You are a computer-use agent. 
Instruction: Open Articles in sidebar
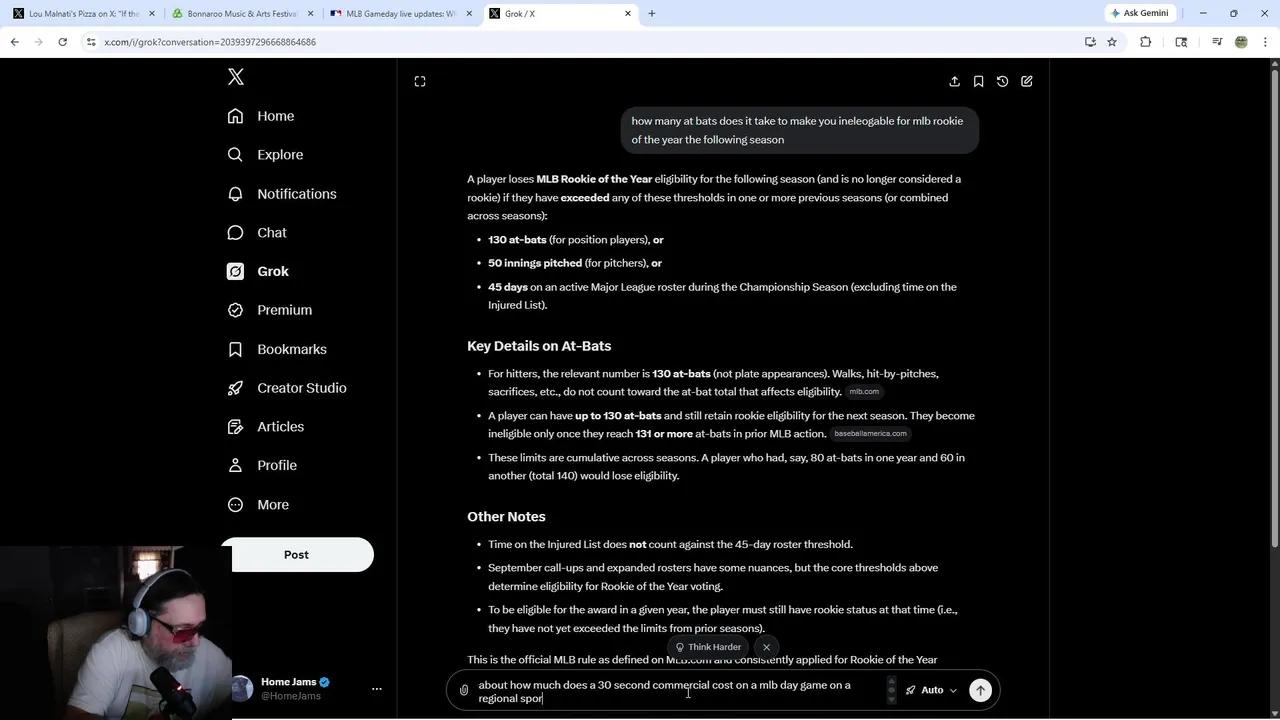coord(266,426)
